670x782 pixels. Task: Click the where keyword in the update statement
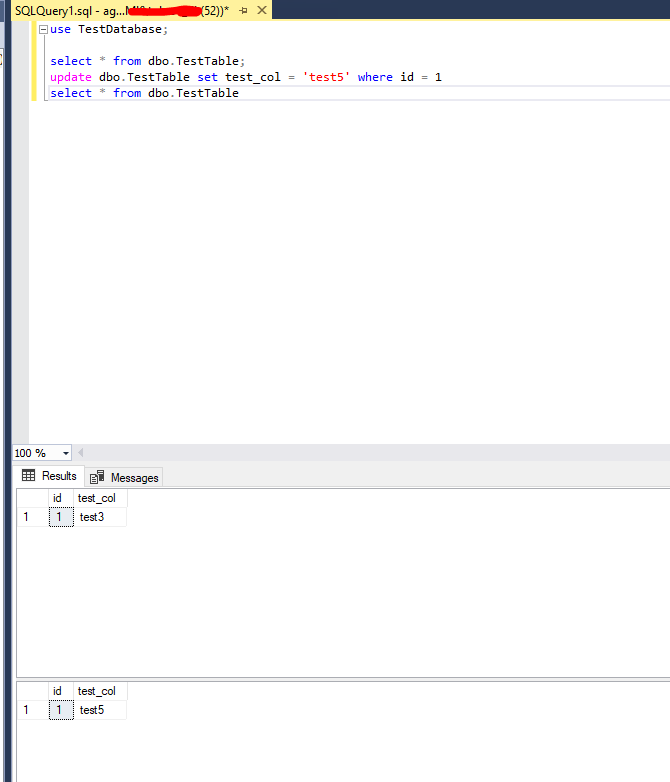pos(375,77)
